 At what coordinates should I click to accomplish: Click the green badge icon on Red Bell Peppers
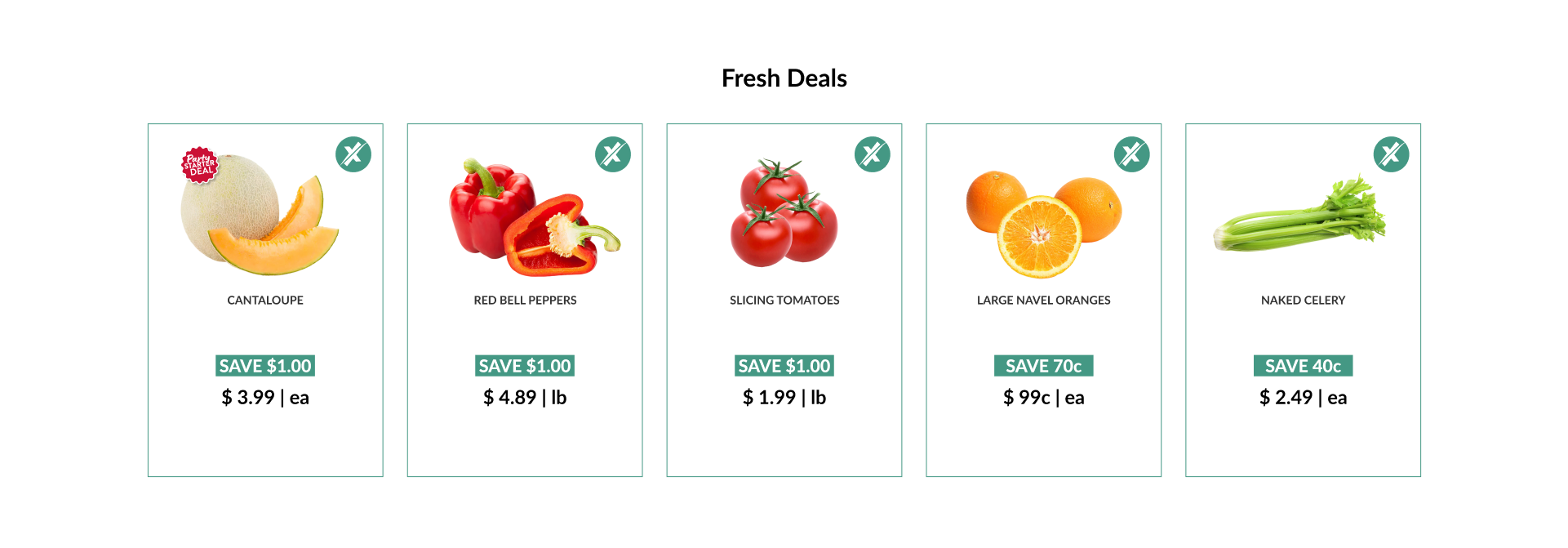point(613,154)
